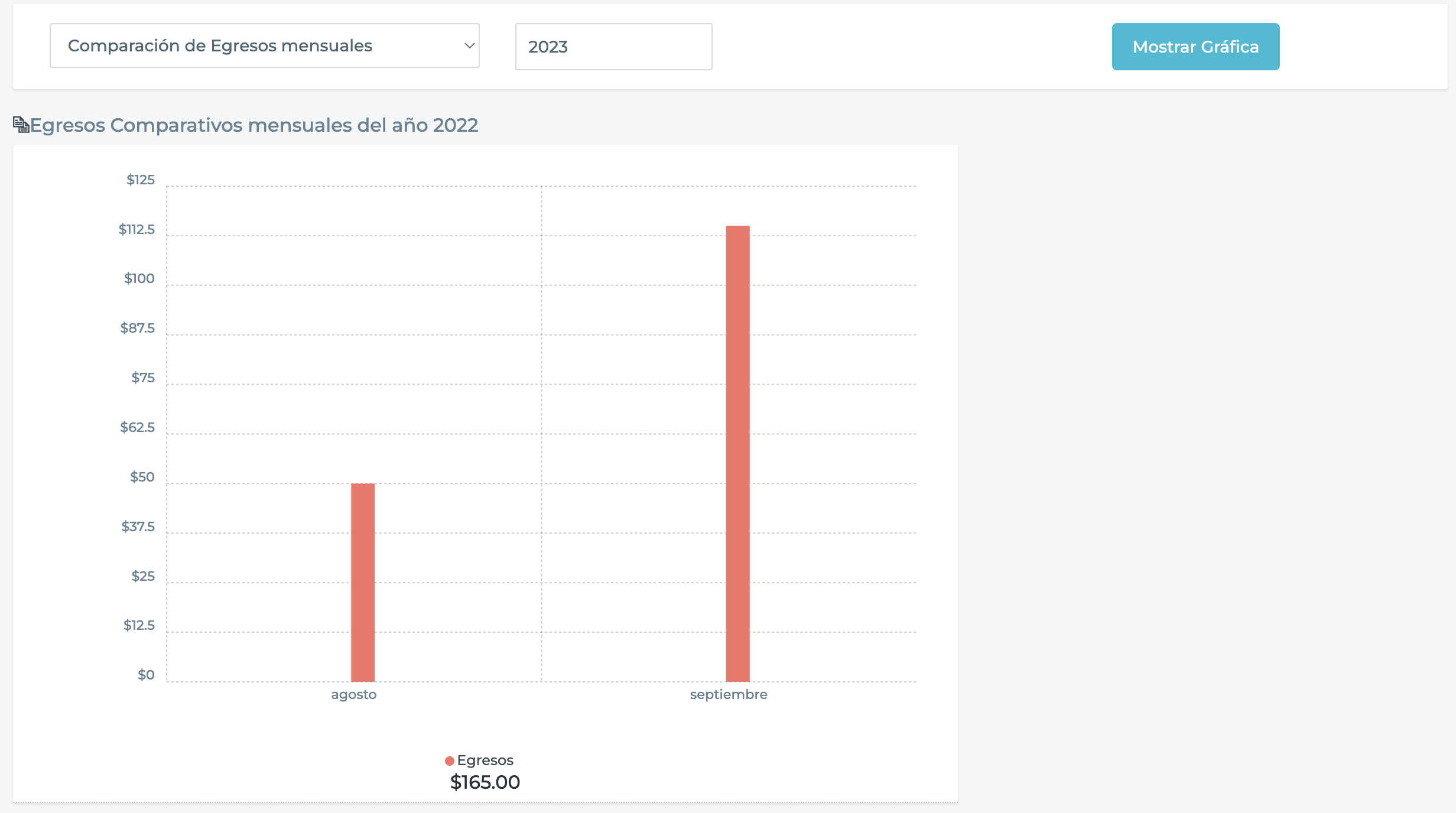This screenshot has height=813, width=1456.
Task: Click the septiembre bar in the chart
Action: 737,454
